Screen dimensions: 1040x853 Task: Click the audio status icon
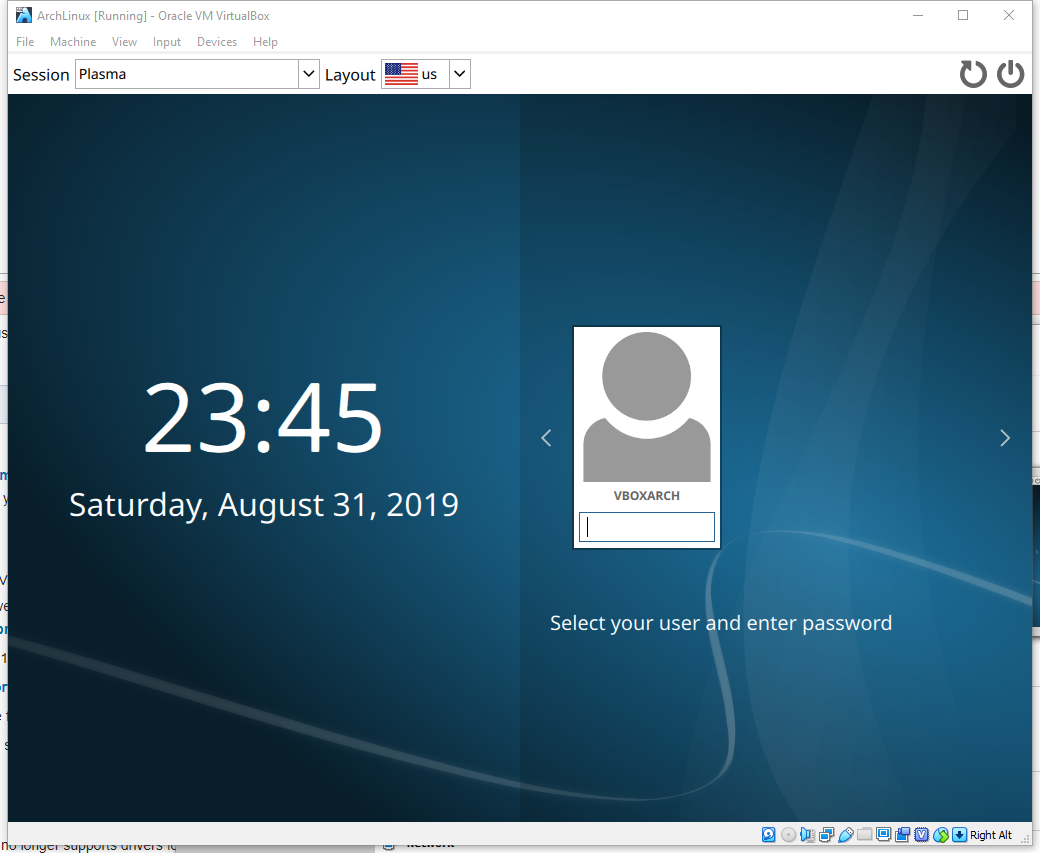[807, 835]
